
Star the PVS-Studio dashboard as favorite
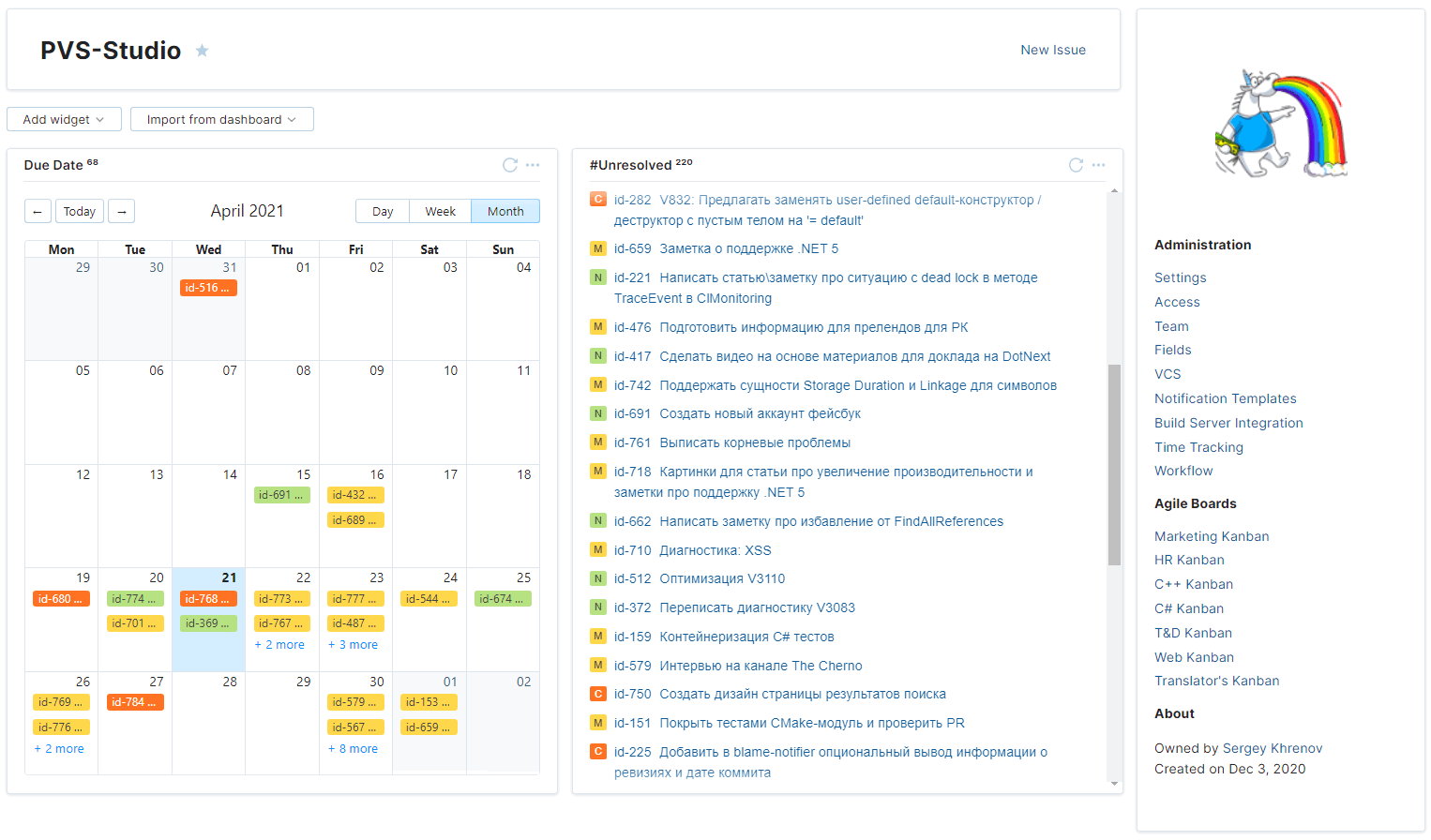[x=202, y=51]
